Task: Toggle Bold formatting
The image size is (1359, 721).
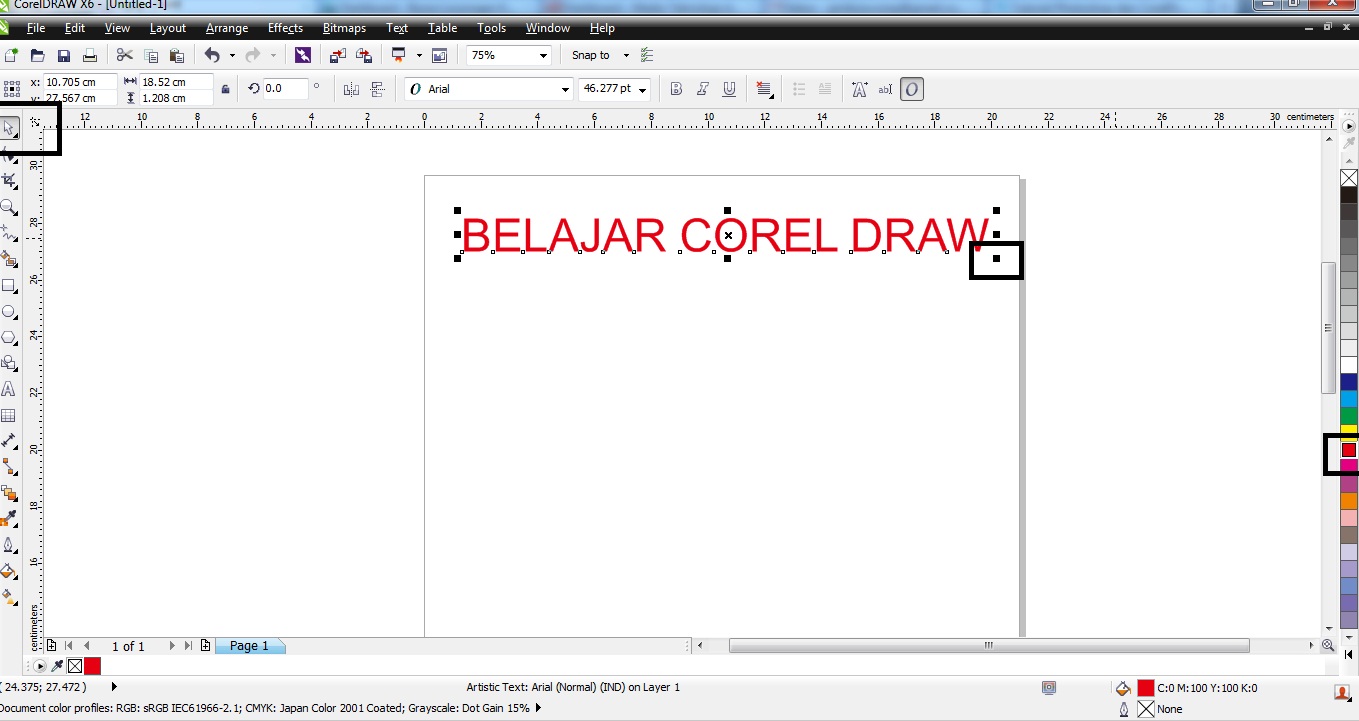Action: [x=676, y=89]
